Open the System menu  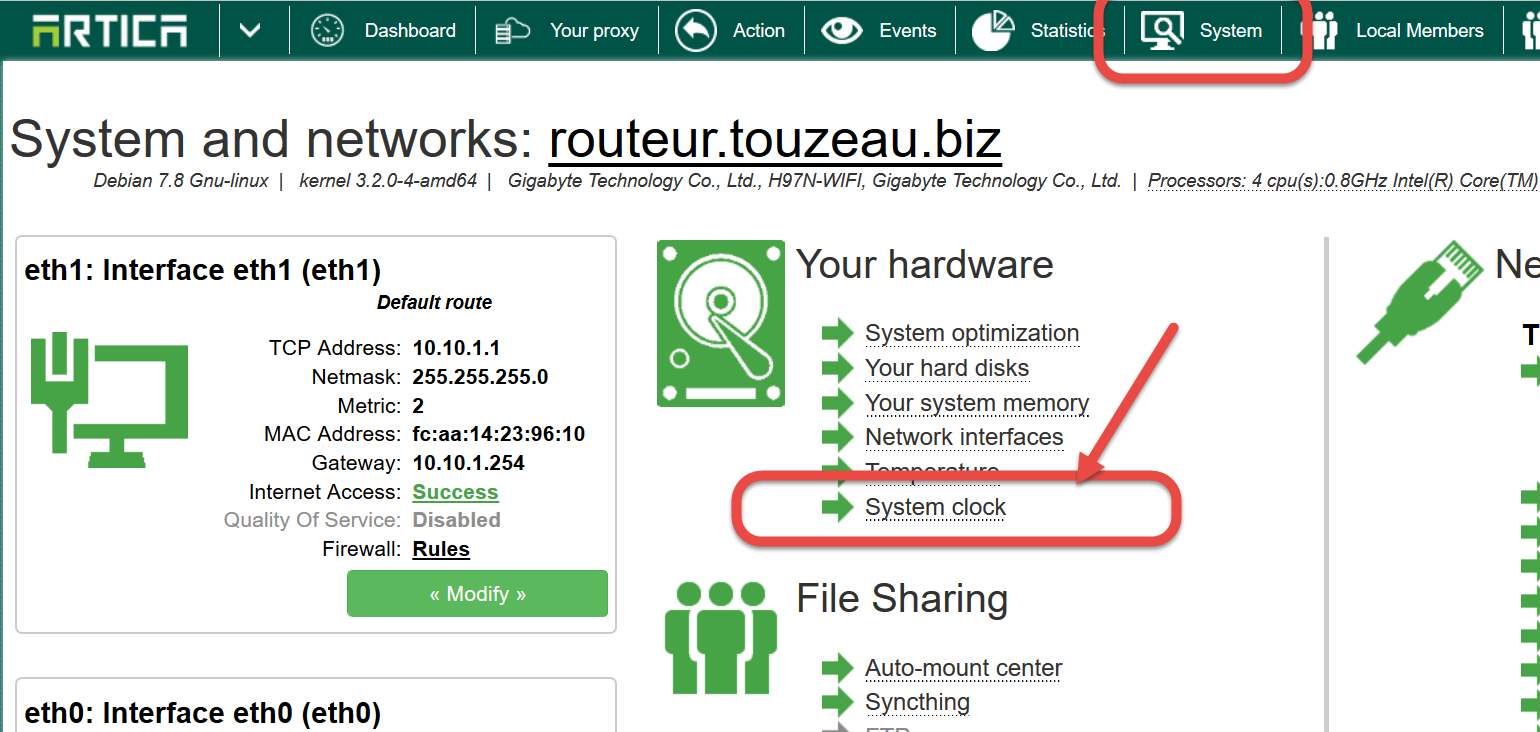[x=1230, y=31]
